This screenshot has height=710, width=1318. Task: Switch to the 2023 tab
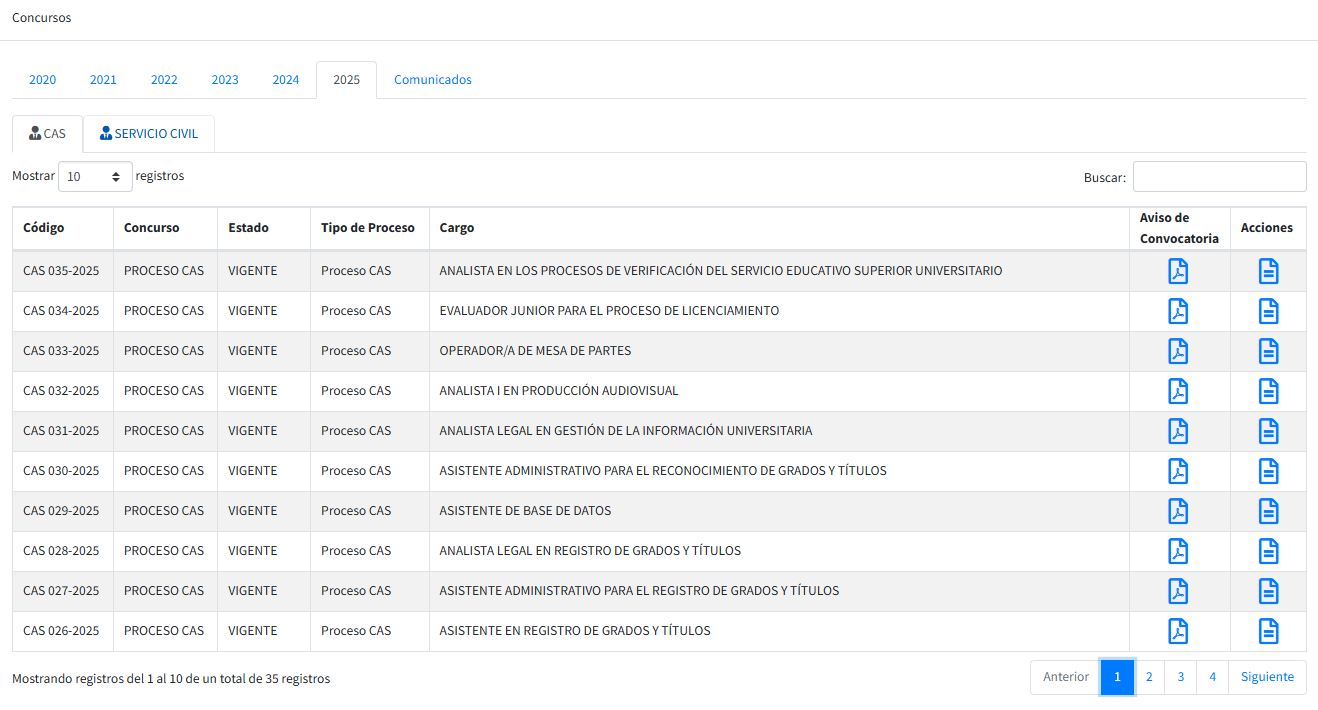(x=225, y=80)
